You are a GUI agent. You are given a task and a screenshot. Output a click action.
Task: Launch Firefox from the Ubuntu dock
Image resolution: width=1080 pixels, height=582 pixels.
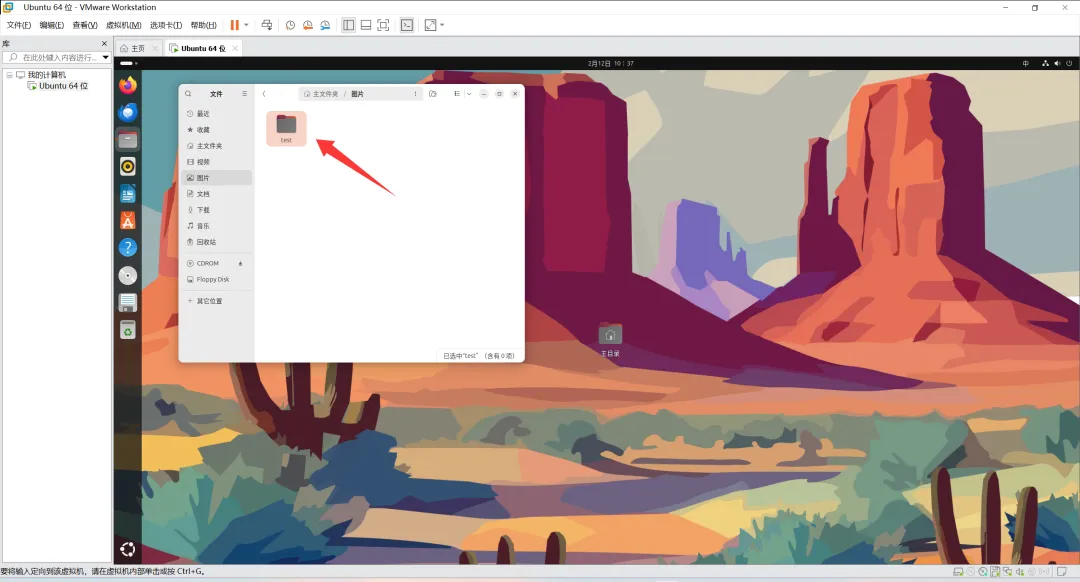pos(127,85)
